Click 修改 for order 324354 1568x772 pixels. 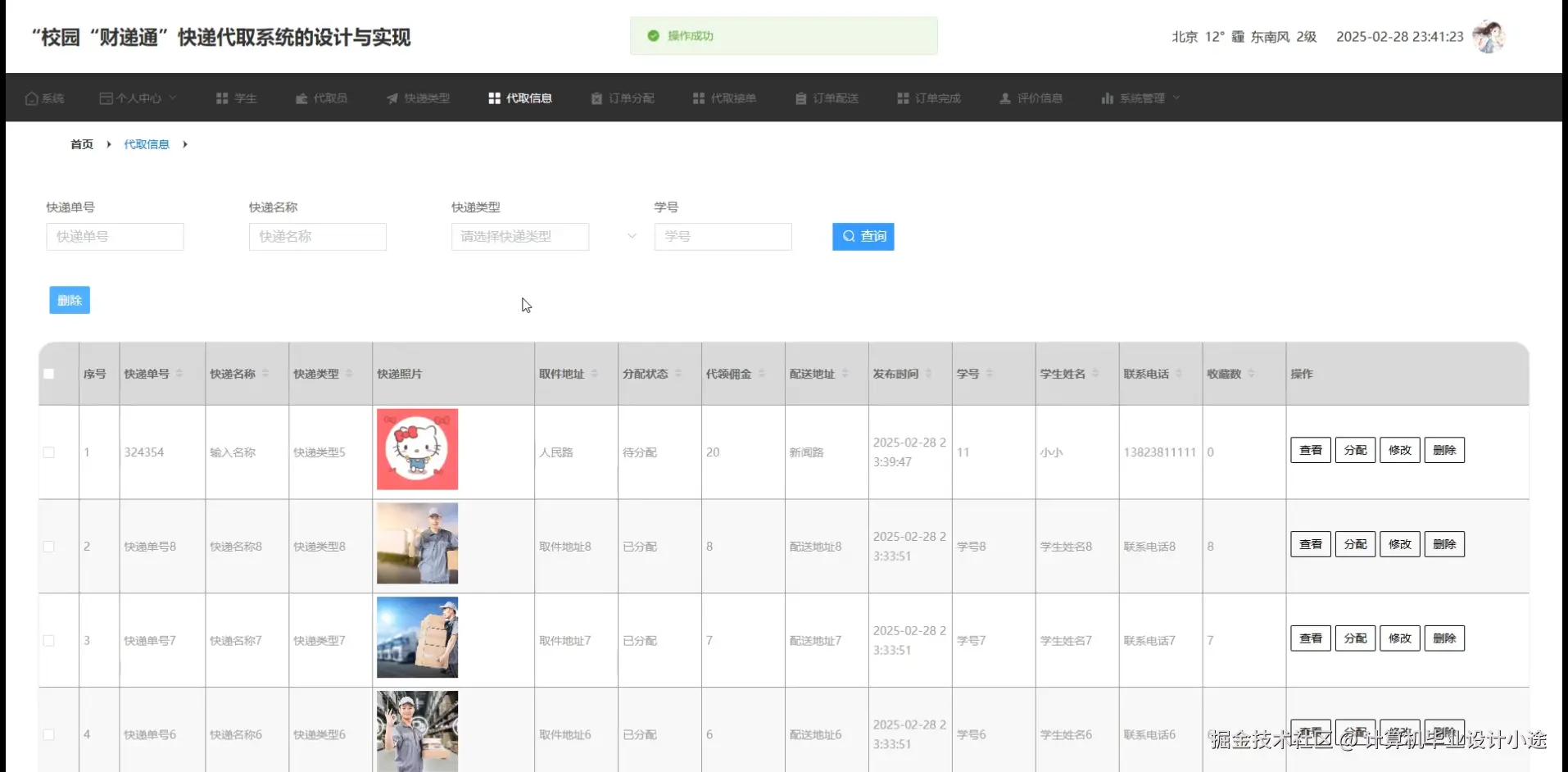pyautogui.click(x=1400, y=450)
